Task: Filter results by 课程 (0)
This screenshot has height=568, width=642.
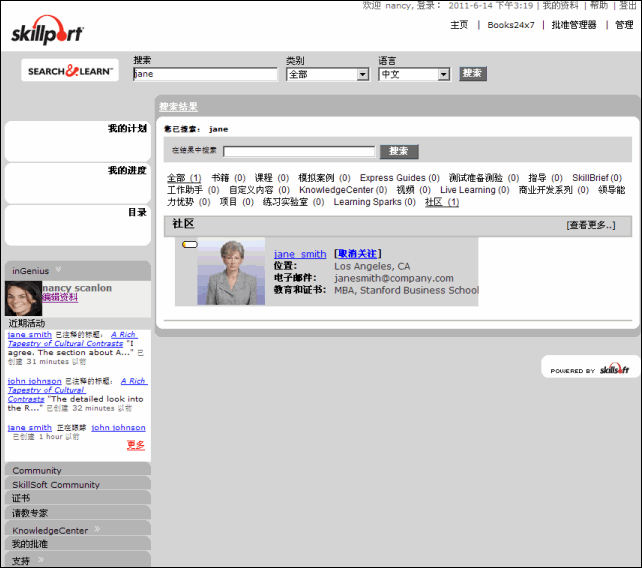Action: click(x=272, y=178)
